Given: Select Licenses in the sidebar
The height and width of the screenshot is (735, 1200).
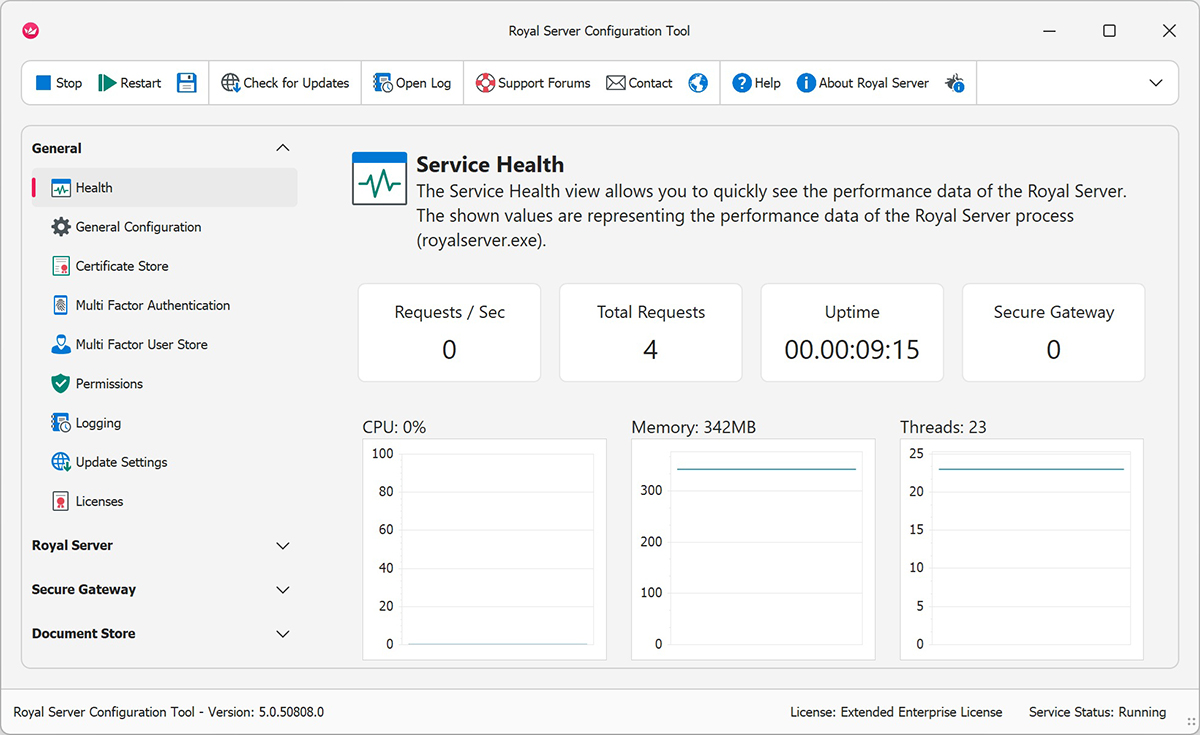Looking at the screenshot, I should click(99, 501).
